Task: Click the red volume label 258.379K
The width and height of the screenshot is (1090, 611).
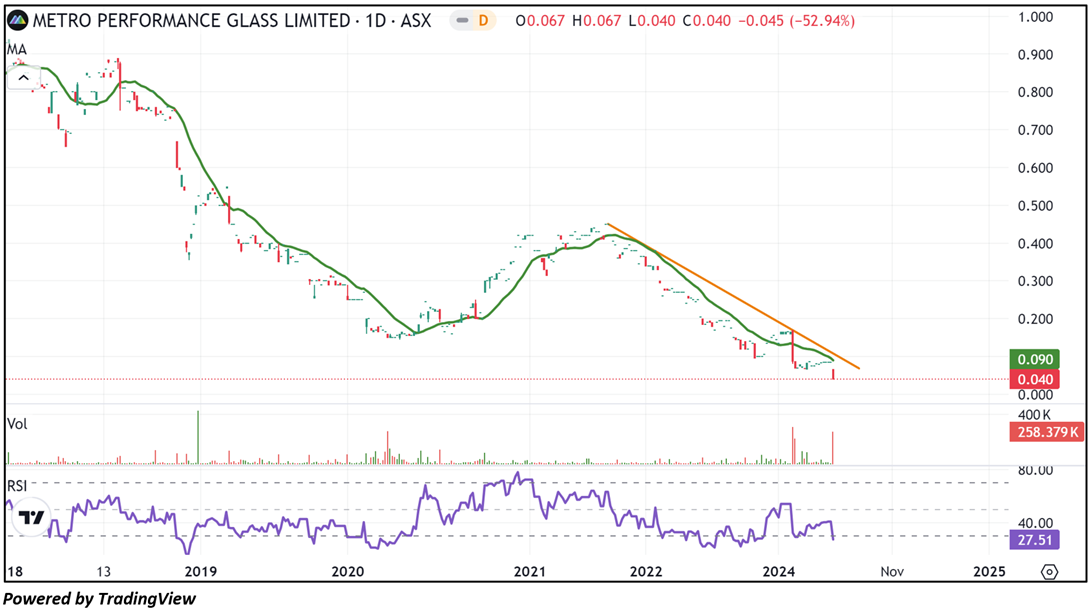Action: click(x=1048, y=432)
